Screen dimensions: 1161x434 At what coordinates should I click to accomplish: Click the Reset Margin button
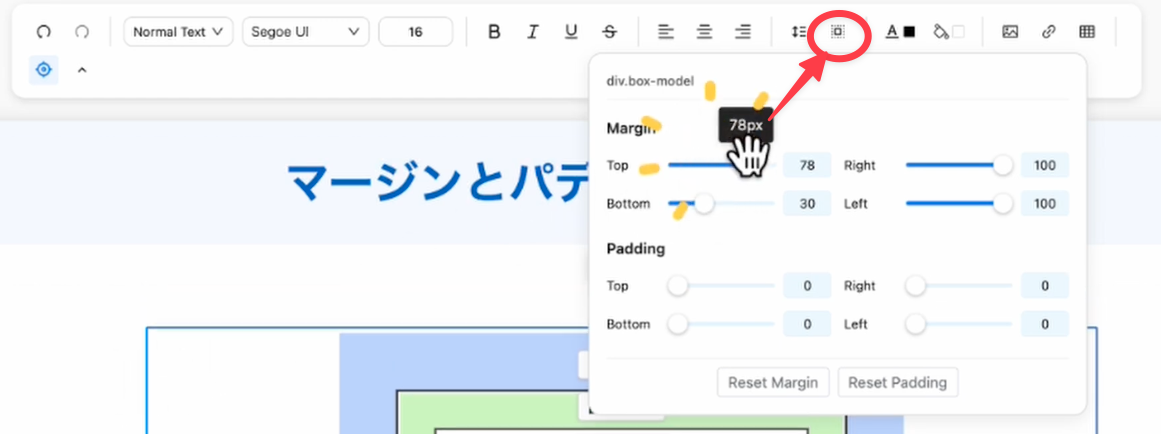(x=772, y=382)
